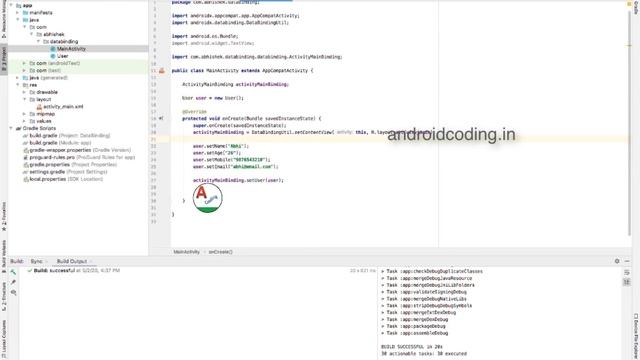Expand the com (test) package
Image resolution: width=640 pixels, height=360 pixels.
point(24,70)
